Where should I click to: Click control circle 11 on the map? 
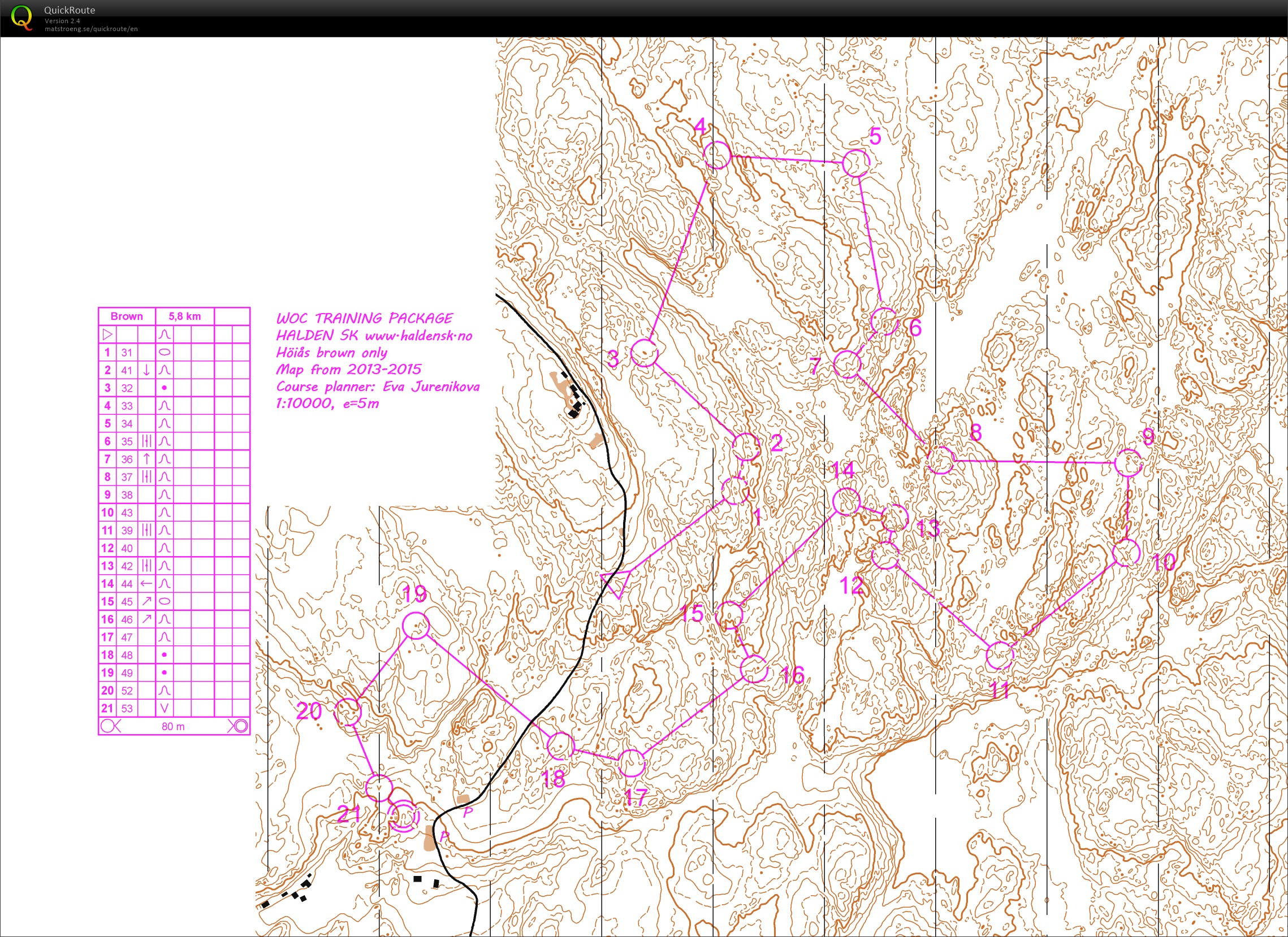(1000, 656)
